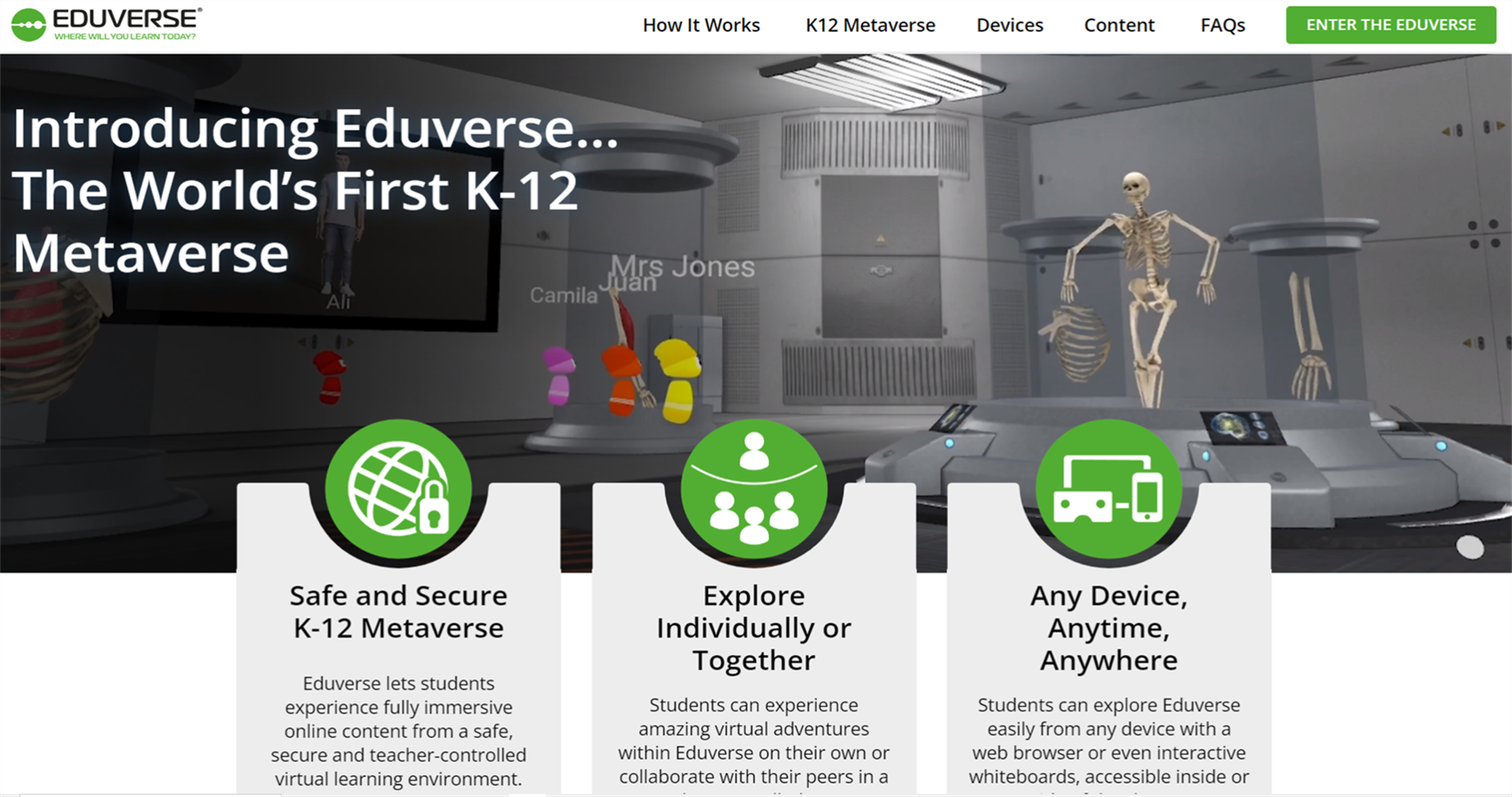Click the group of people icon

[x=754, y=489]
